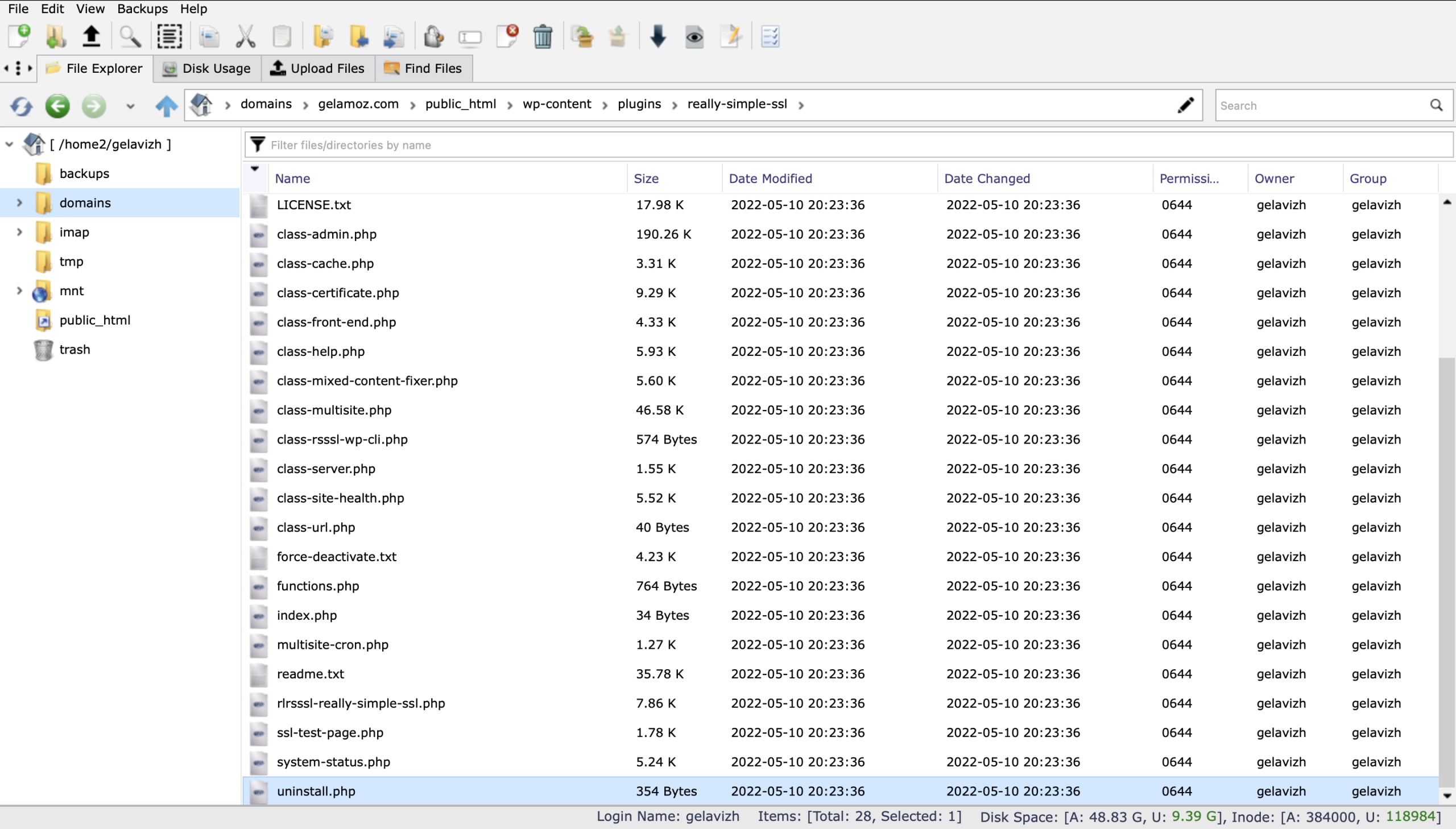Go up one directory with blue arrow

coord(166,106)
